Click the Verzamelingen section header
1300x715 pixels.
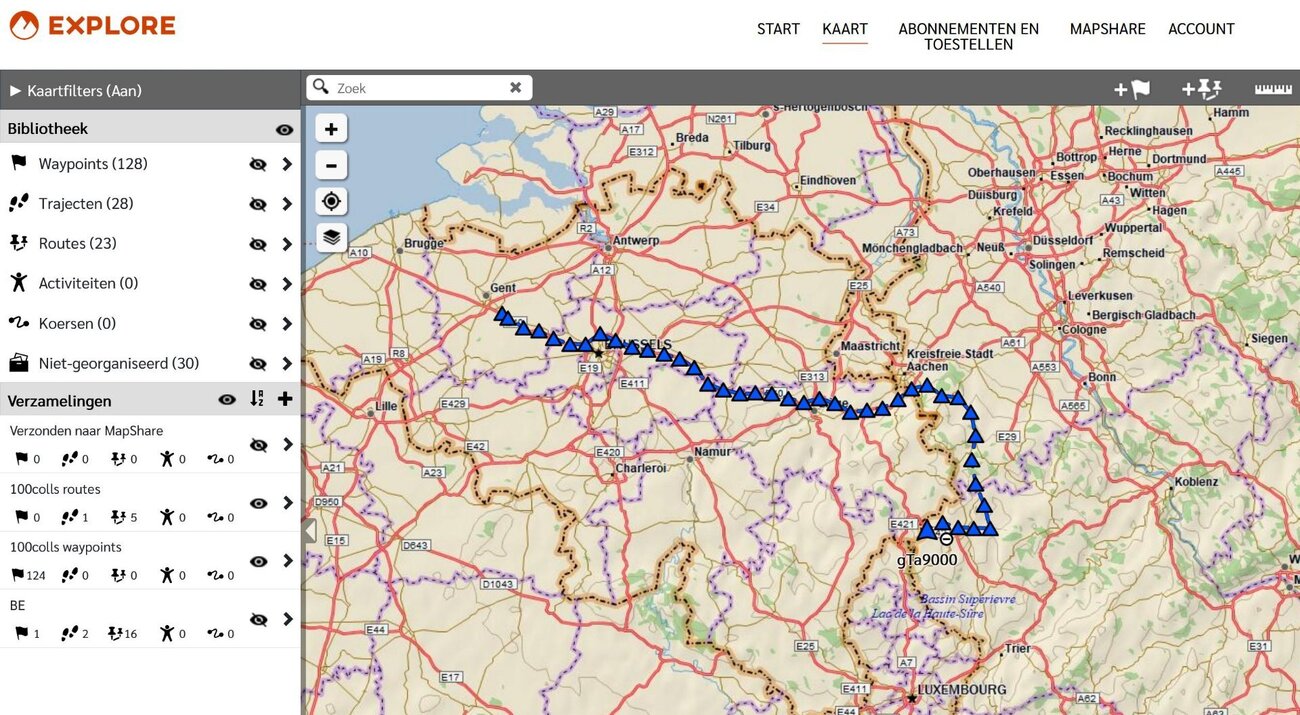point(59,400)
